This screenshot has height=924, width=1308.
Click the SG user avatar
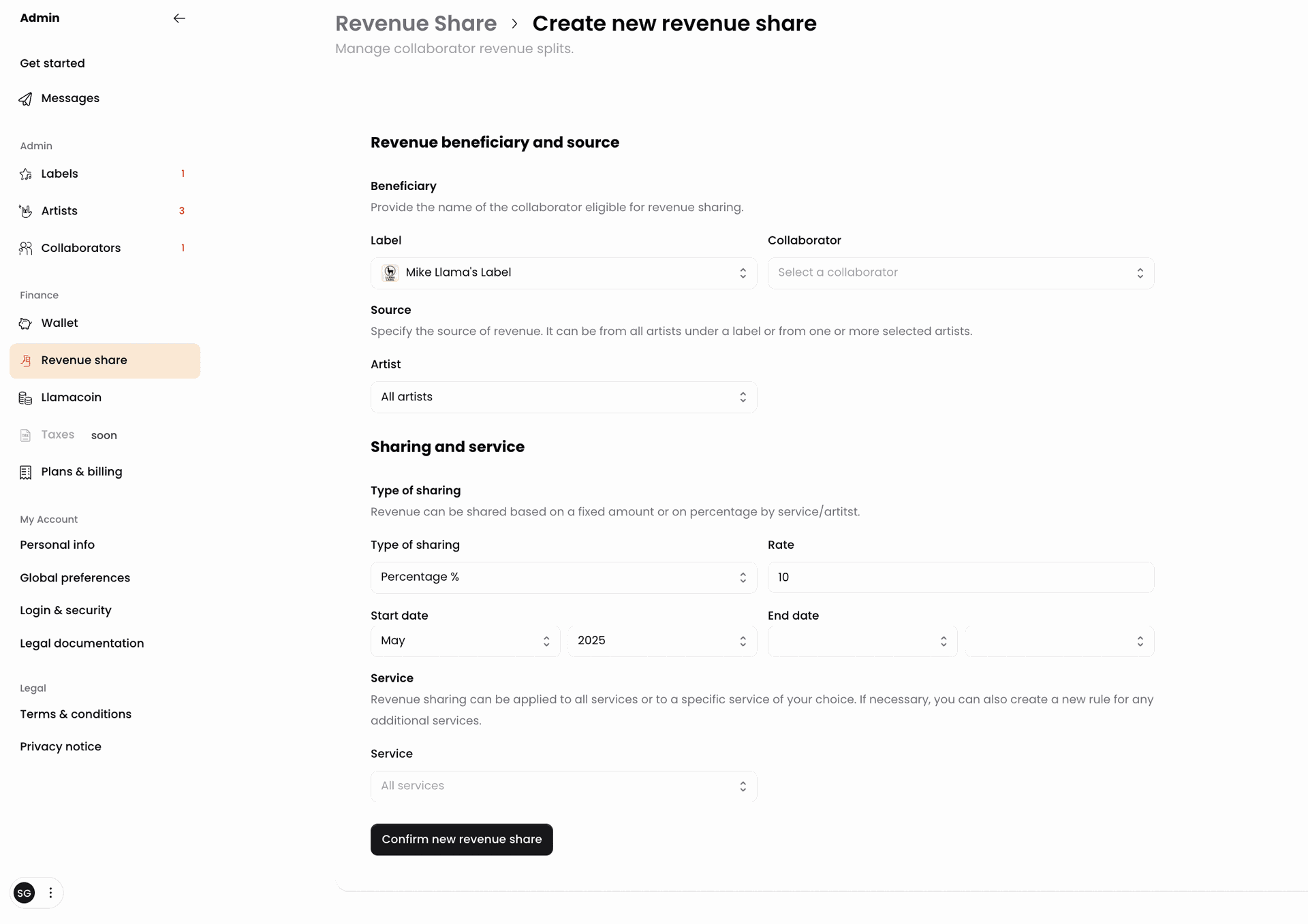click(x=25, y=893)
